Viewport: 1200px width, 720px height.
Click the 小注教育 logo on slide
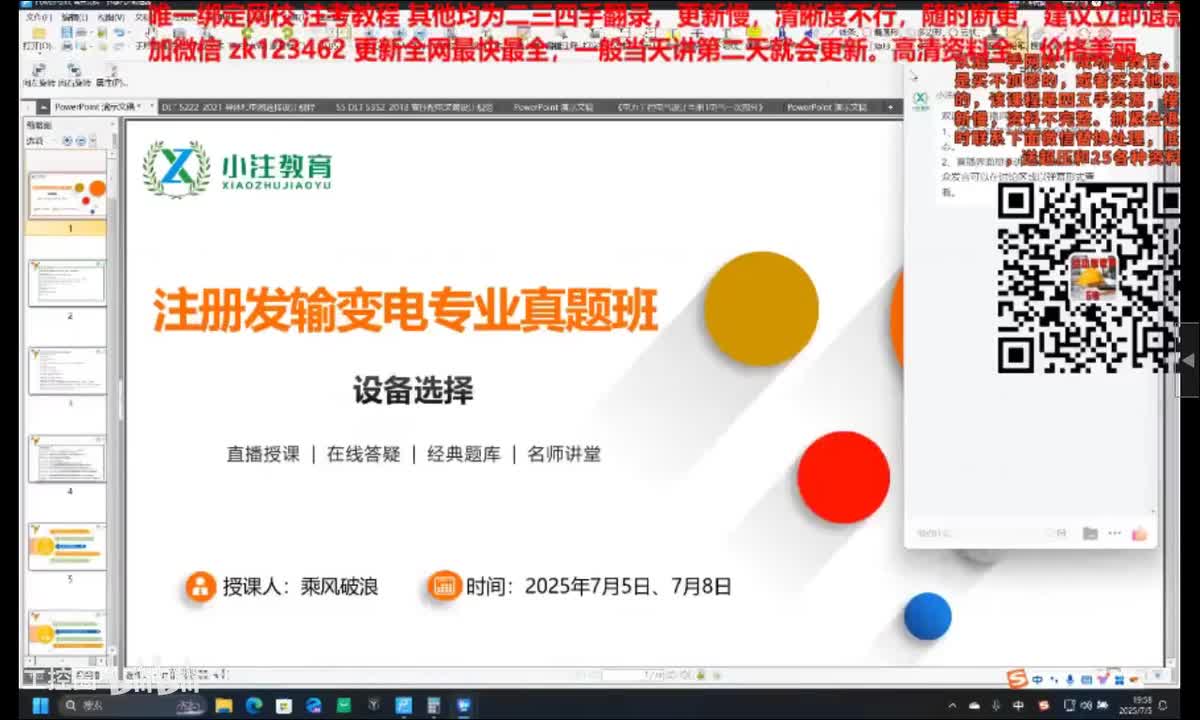(236, 170)
